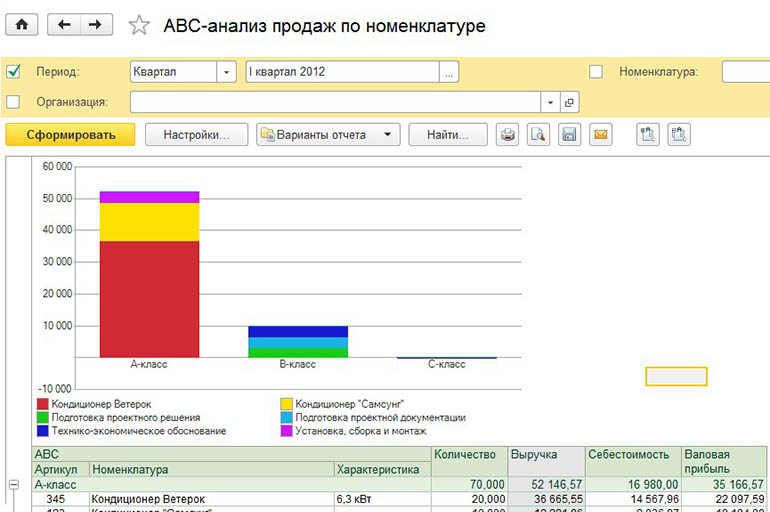
Task: Add report to favorites with star
Action: pos(140,26)
